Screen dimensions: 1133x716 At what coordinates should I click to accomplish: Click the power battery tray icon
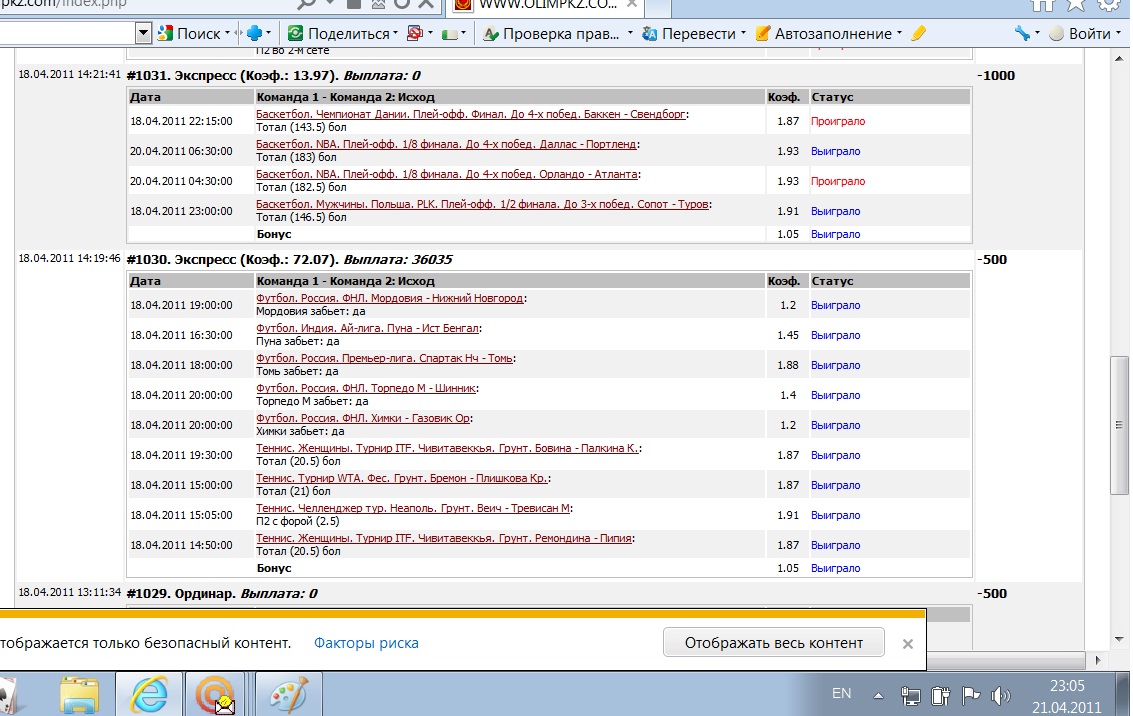coord(941,696)
